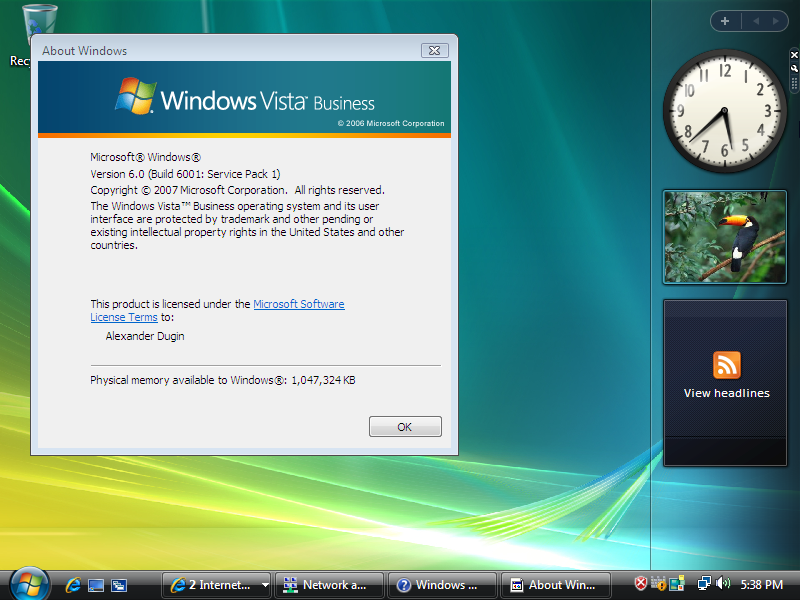The height and width of the screenshot is (600, 800).
Task: Launch Internet Explorer from Quick Launch
Action: click(73, 585)
